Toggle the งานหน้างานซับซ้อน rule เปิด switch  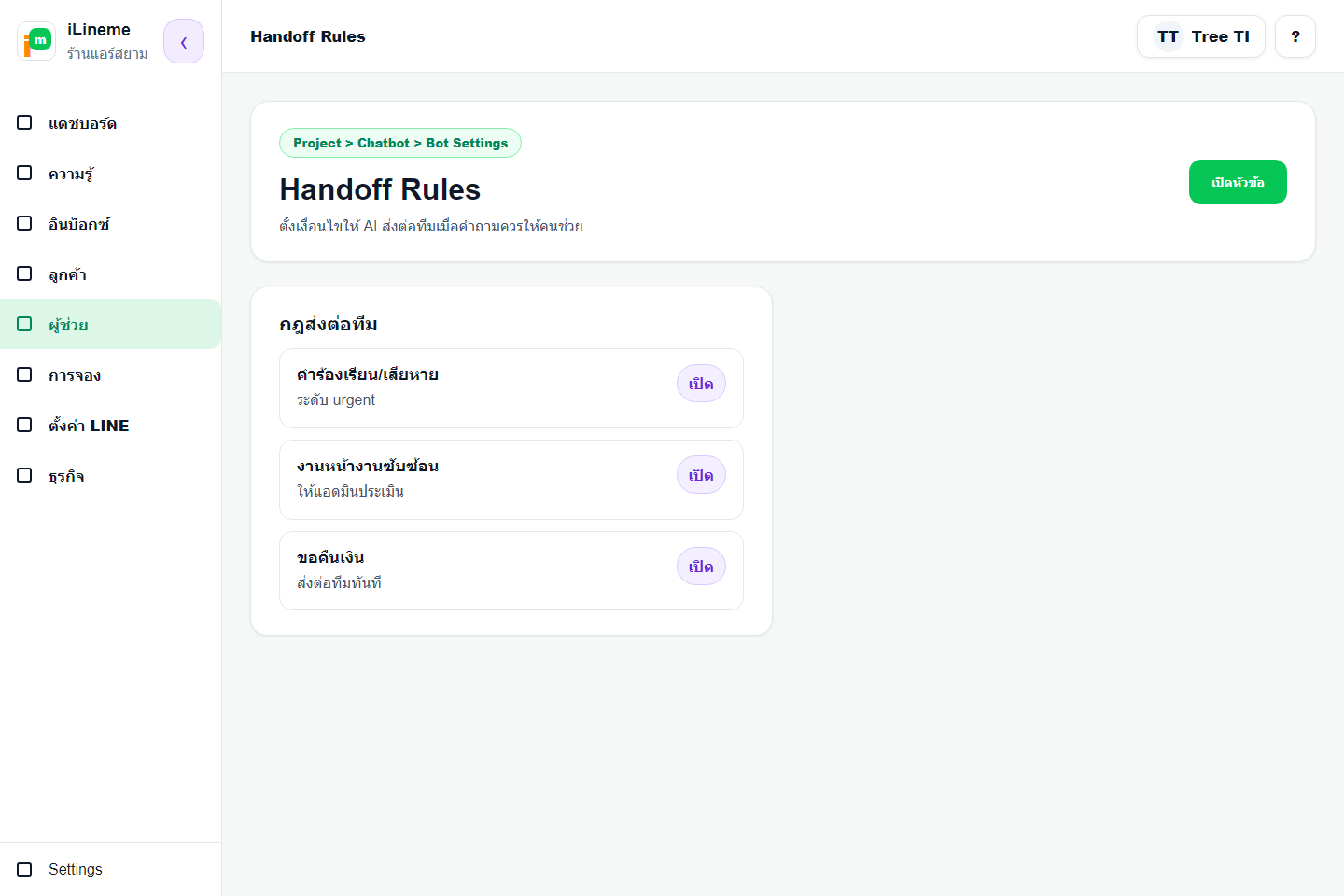(701, 475)
